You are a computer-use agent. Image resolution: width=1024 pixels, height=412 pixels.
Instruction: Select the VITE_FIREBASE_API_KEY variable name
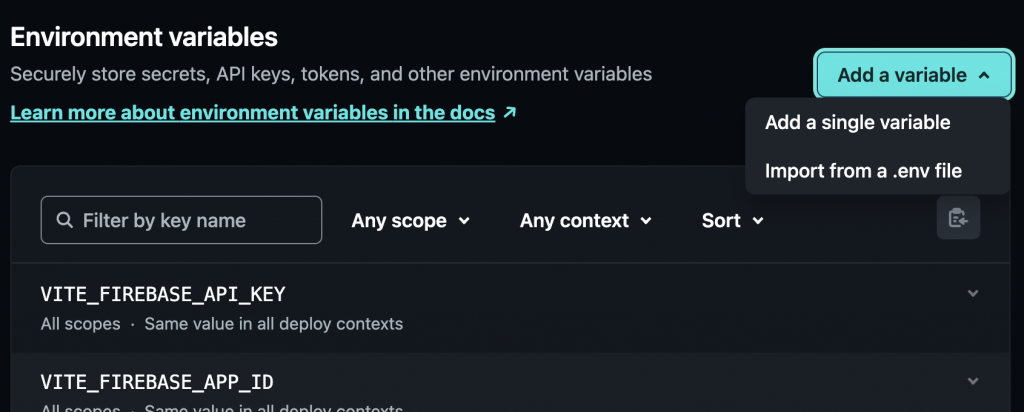pyautogui.click(x=163, y=294)
